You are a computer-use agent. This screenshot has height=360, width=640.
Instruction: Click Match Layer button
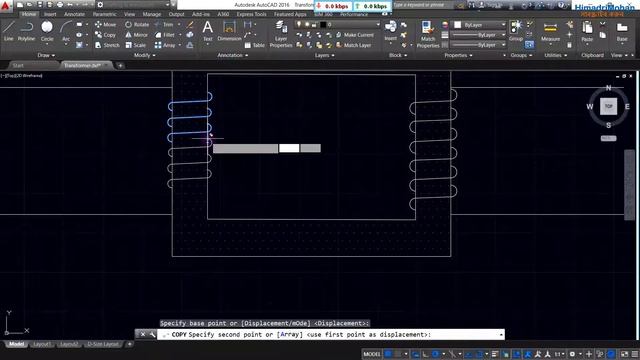[x=353, y=45]
